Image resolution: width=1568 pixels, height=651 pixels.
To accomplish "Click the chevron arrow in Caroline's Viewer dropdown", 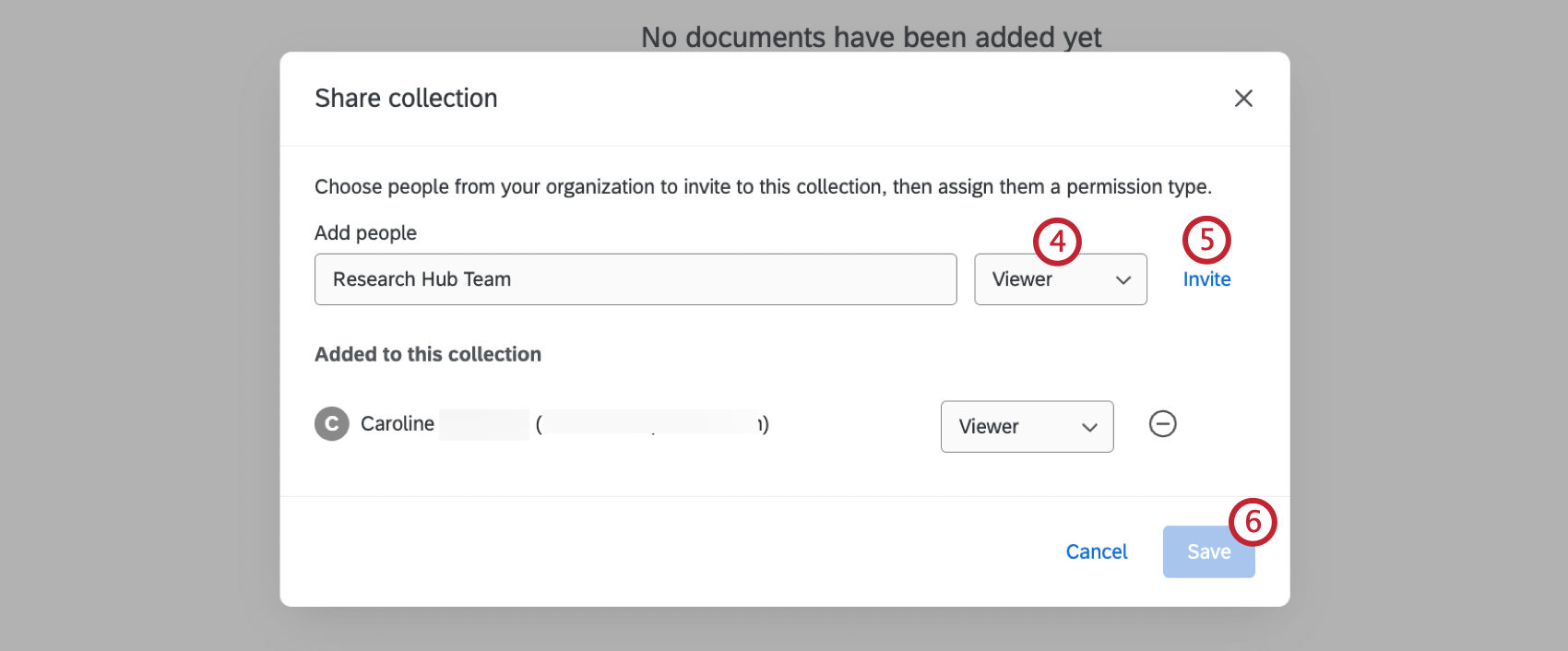I will (x=1089, y=427).
